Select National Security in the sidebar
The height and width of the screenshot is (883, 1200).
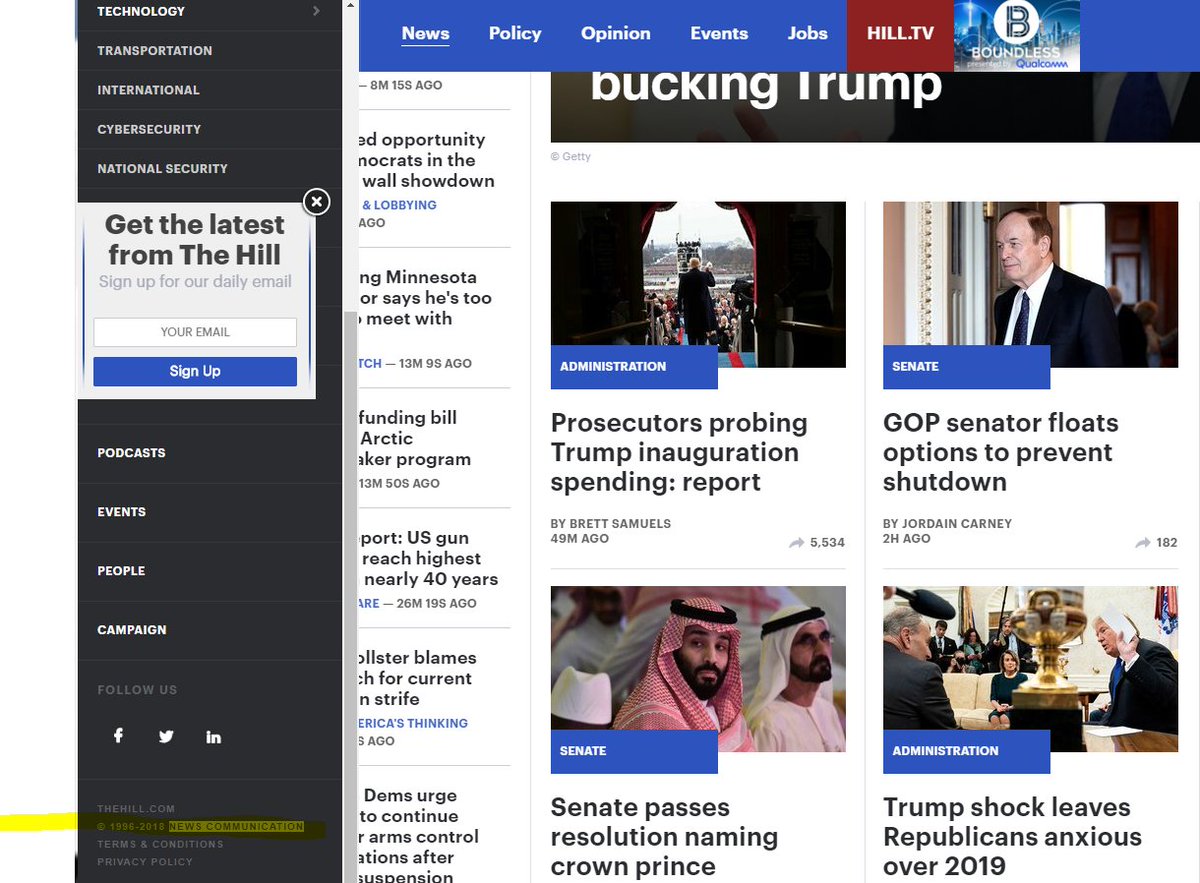pos(162,168)
